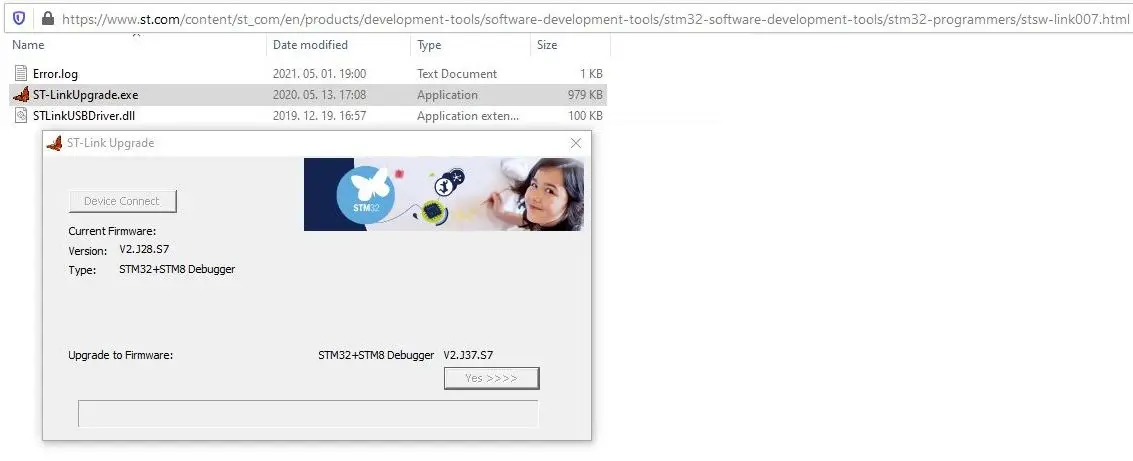Sort files by the Name column header
The image size is (1133, 461).
28,45
